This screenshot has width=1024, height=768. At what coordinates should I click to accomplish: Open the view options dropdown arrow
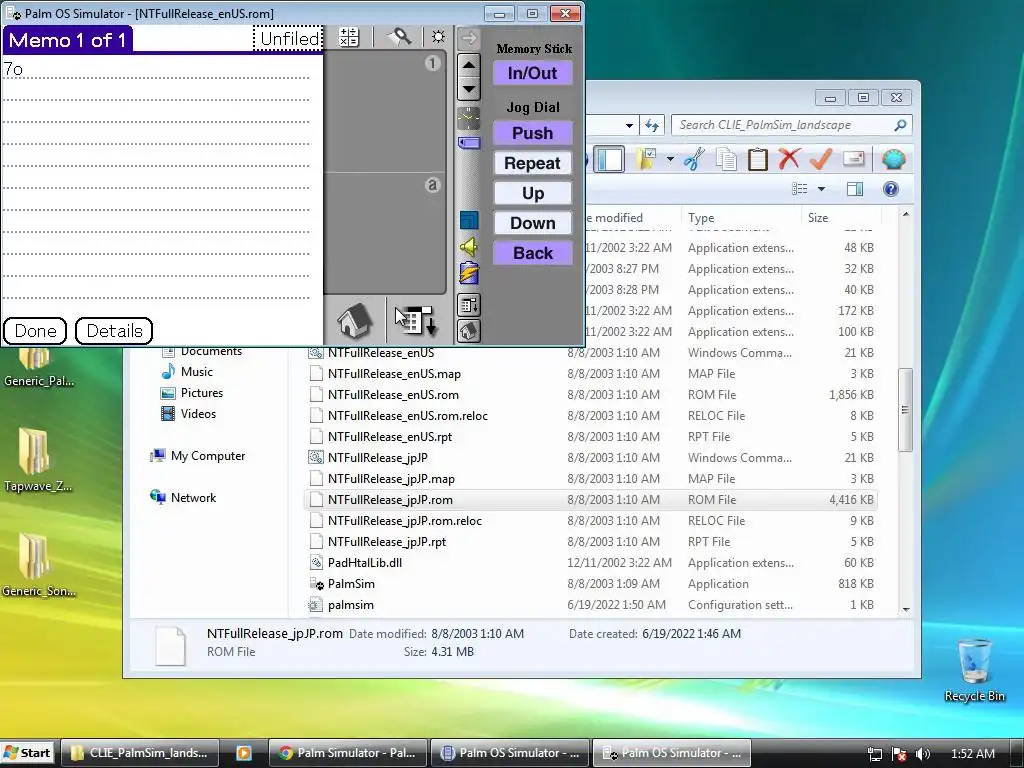coord(822,189)
